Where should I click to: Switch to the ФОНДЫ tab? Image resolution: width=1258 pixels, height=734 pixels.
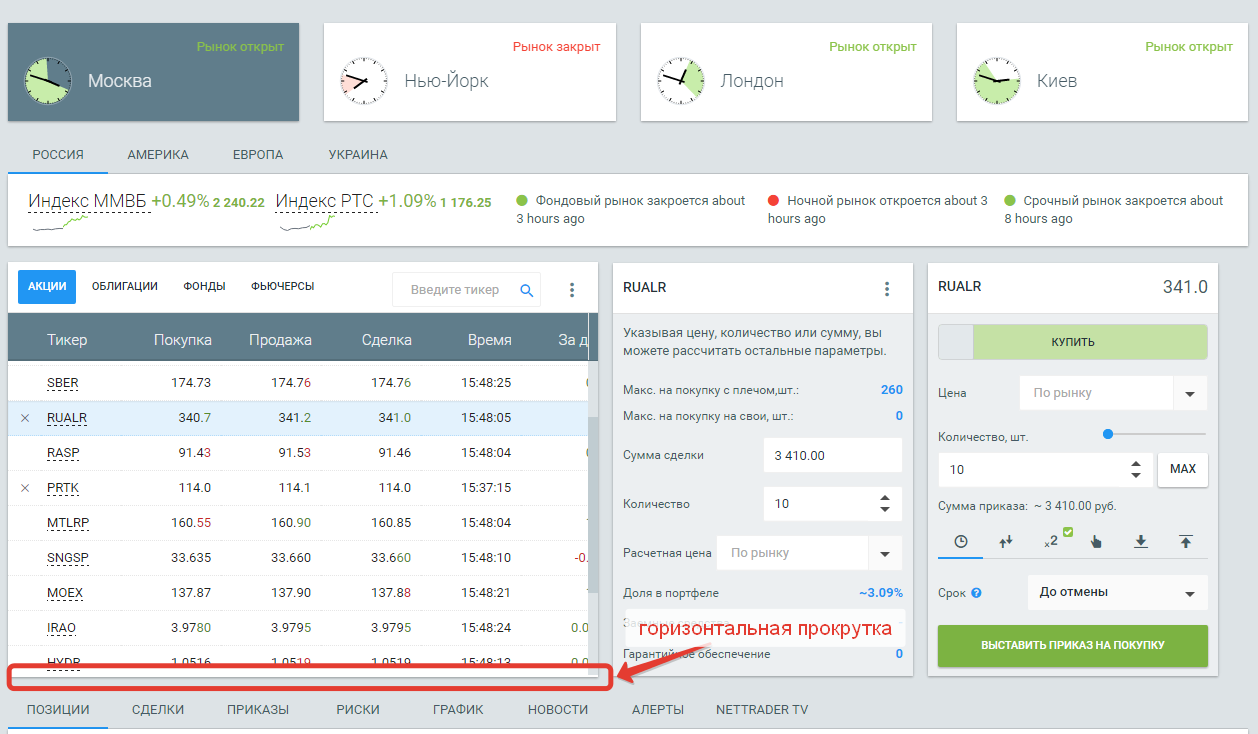[204, 286]
